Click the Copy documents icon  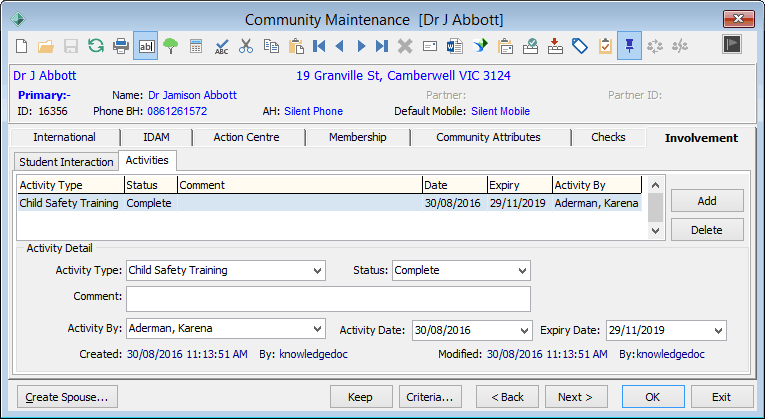(x=271, y=46)
